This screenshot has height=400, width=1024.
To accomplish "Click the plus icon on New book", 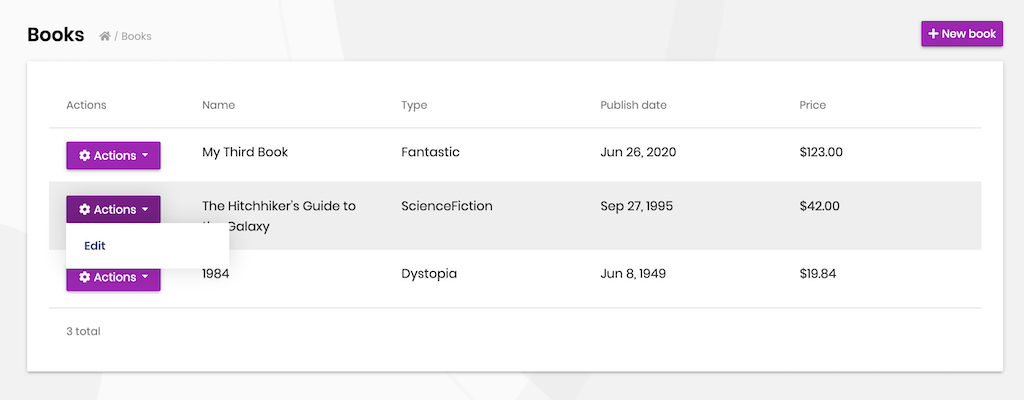I will coord(933,34).
